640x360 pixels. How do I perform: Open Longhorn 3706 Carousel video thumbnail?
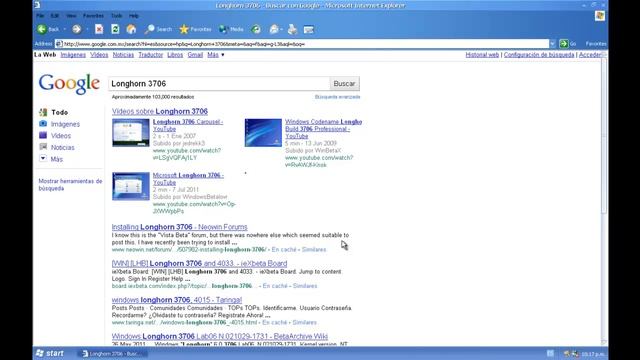coord(131,133)
